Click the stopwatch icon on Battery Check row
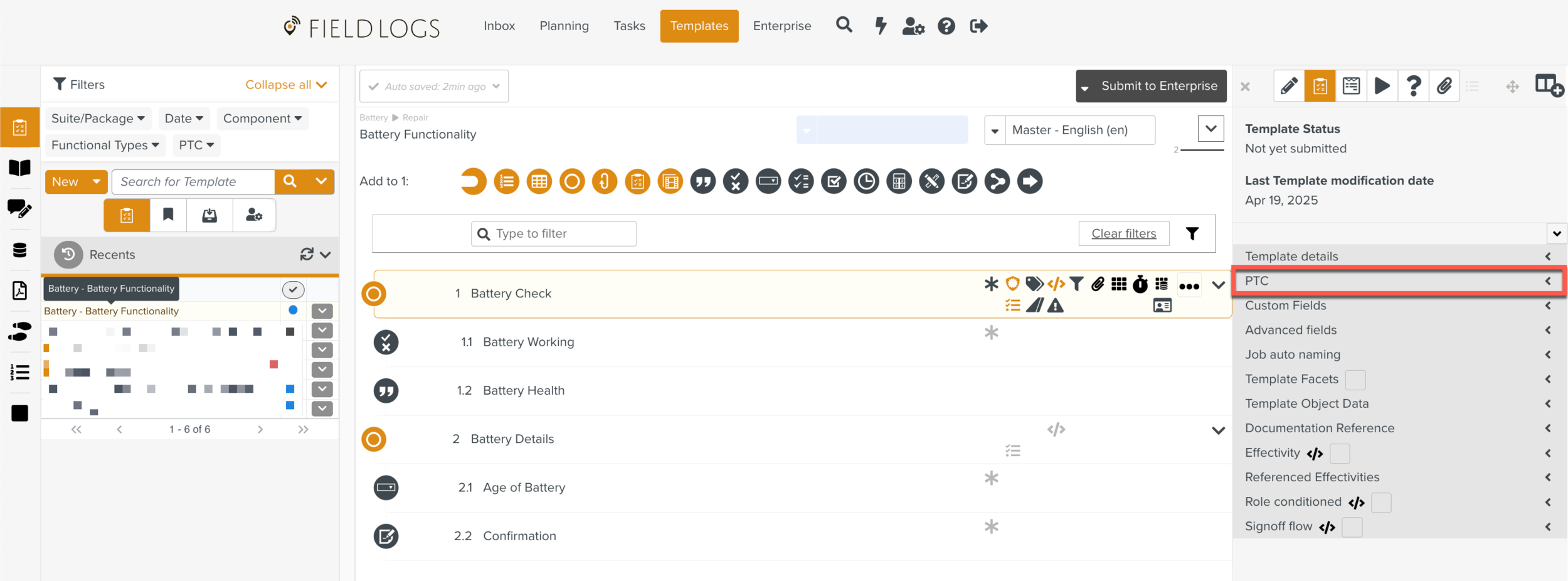 tap(1140, 284)
